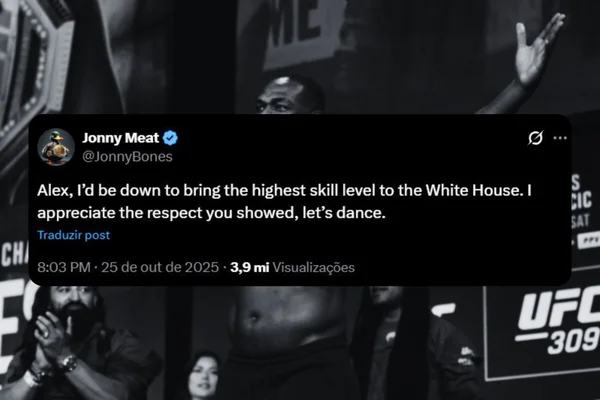Click the Visualizações label
The width and height of the screenshot is (600, 400).
click(x=314, y=267)
